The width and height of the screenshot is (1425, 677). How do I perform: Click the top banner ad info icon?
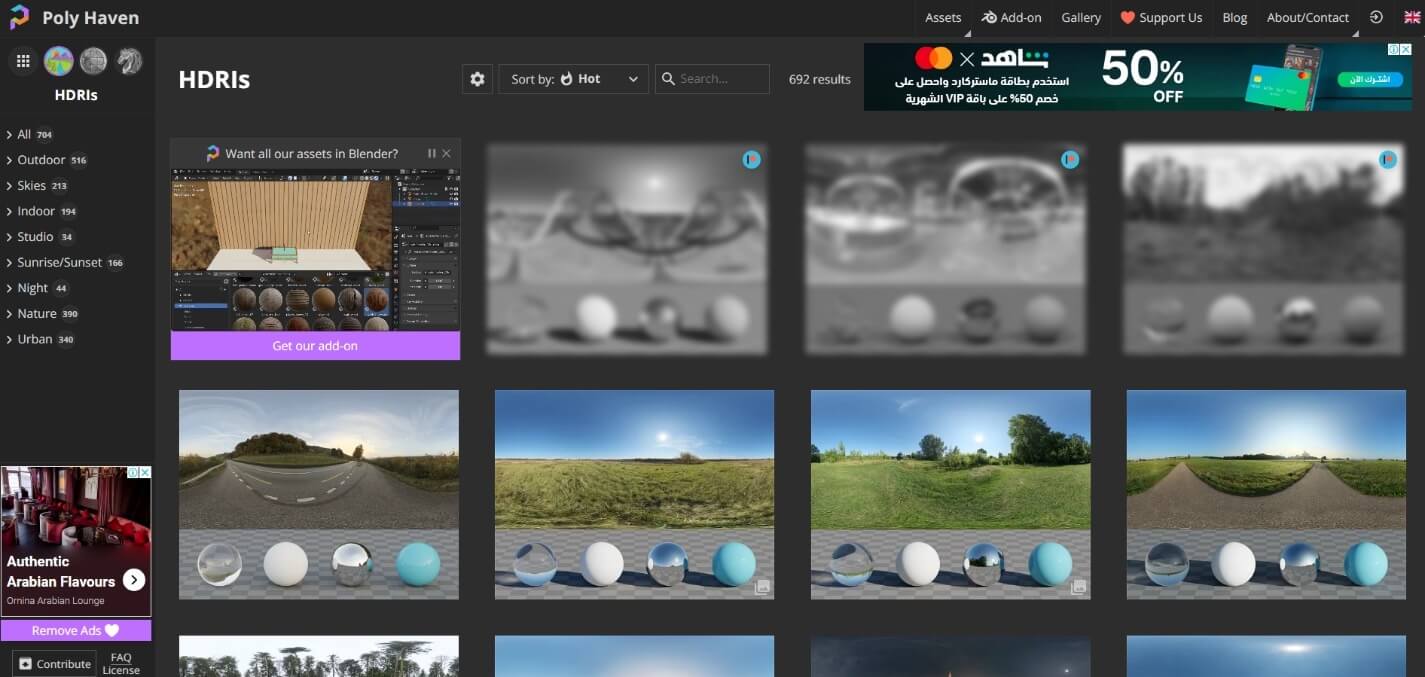tap(1393, 49)
